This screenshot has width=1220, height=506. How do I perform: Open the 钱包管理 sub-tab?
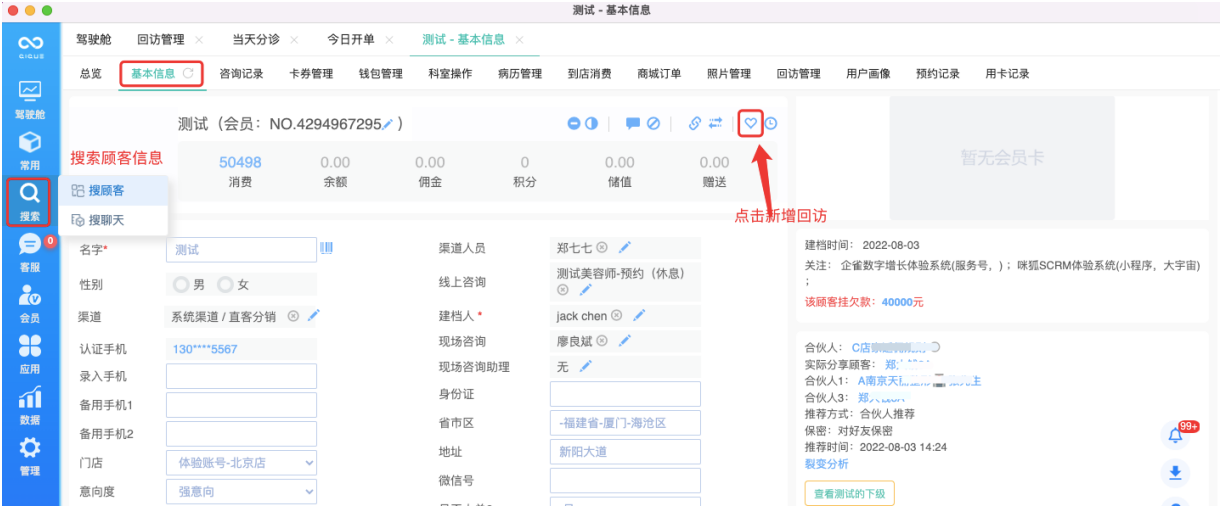(x=381, y=74)
